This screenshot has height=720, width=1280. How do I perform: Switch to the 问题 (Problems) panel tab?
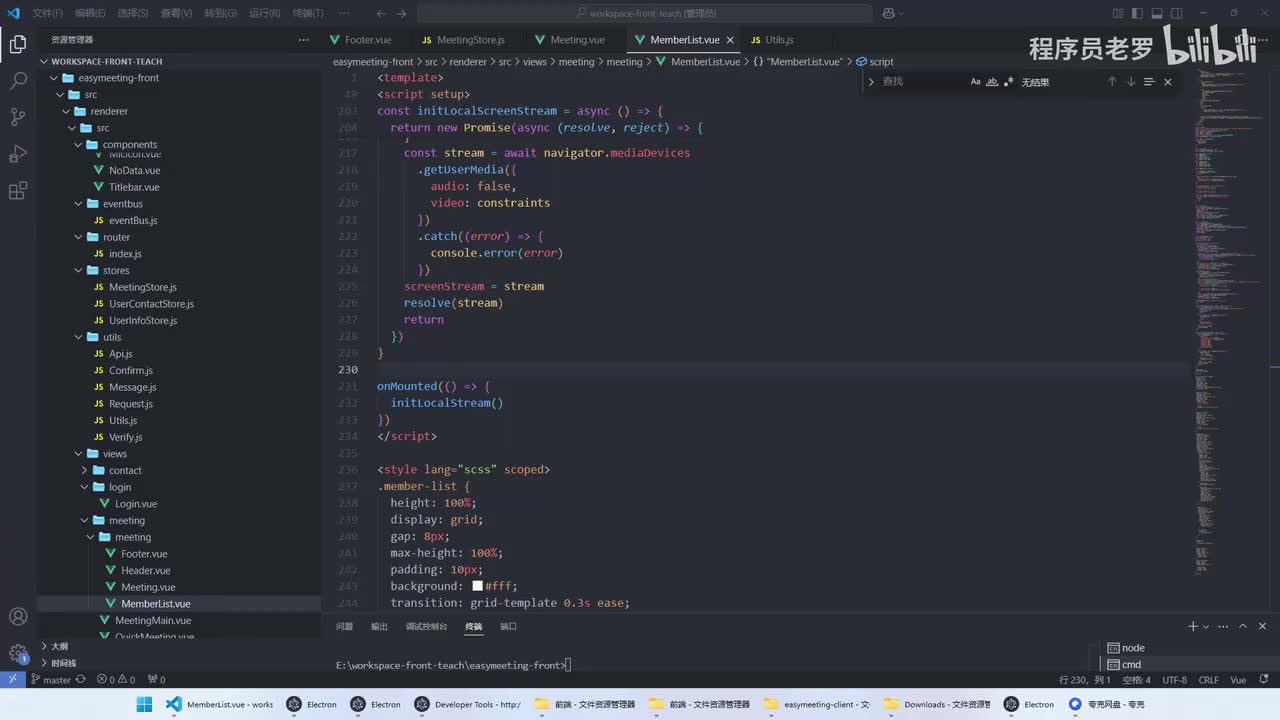[344, 626]
